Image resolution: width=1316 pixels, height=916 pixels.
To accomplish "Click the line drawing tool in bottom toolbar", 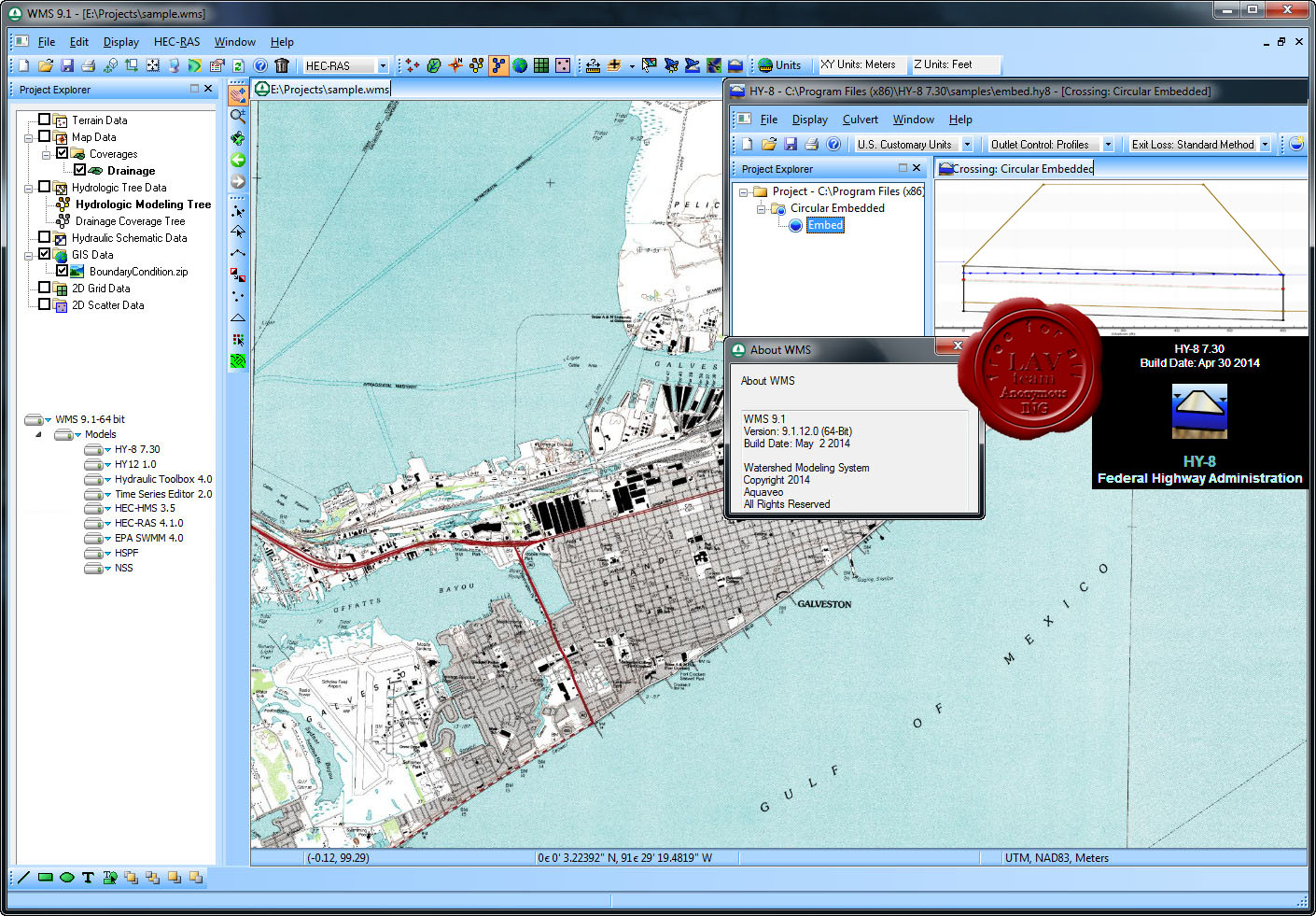I will pos(23,878).
